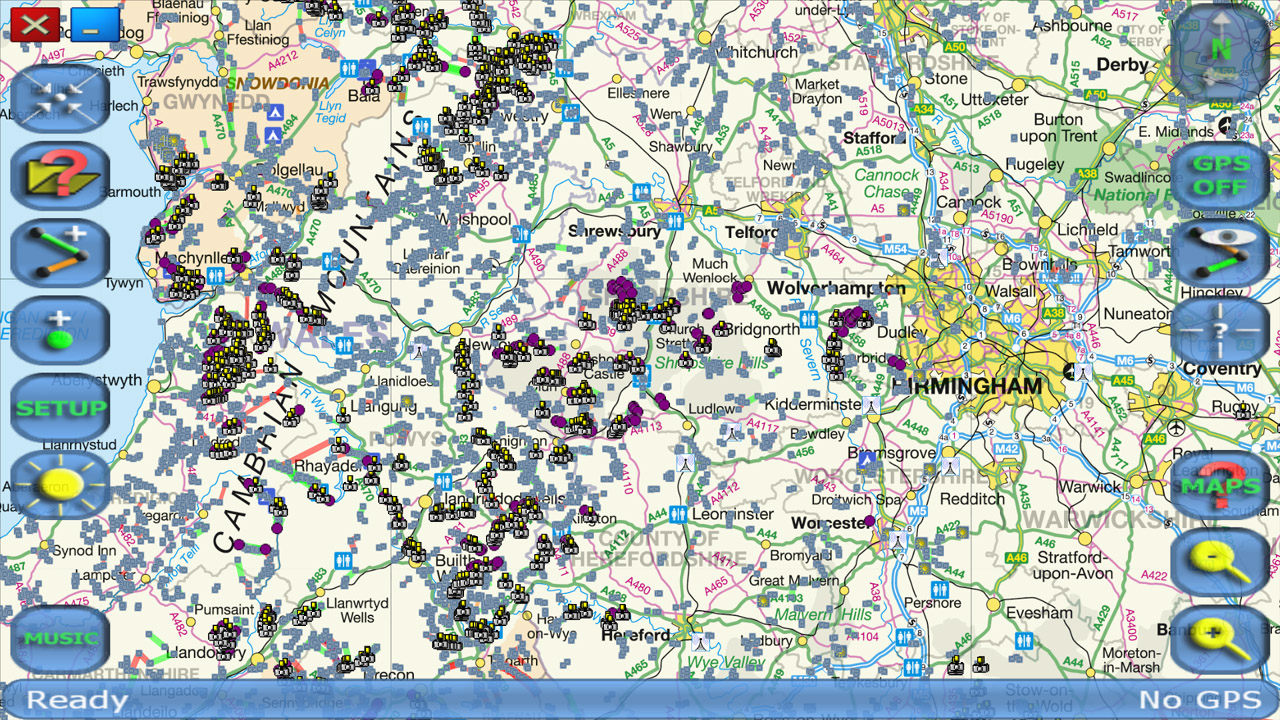Click the Shrewsbury town label

pyautogui.click(x=615, y=231)
